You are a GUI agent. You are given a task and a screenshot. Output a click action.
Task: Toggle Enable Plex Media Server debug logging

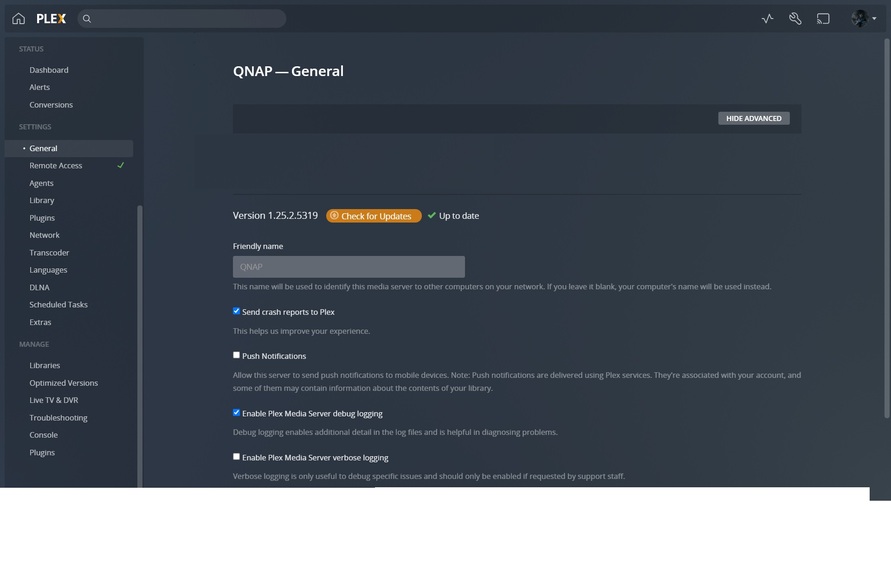tap(236, 413)
